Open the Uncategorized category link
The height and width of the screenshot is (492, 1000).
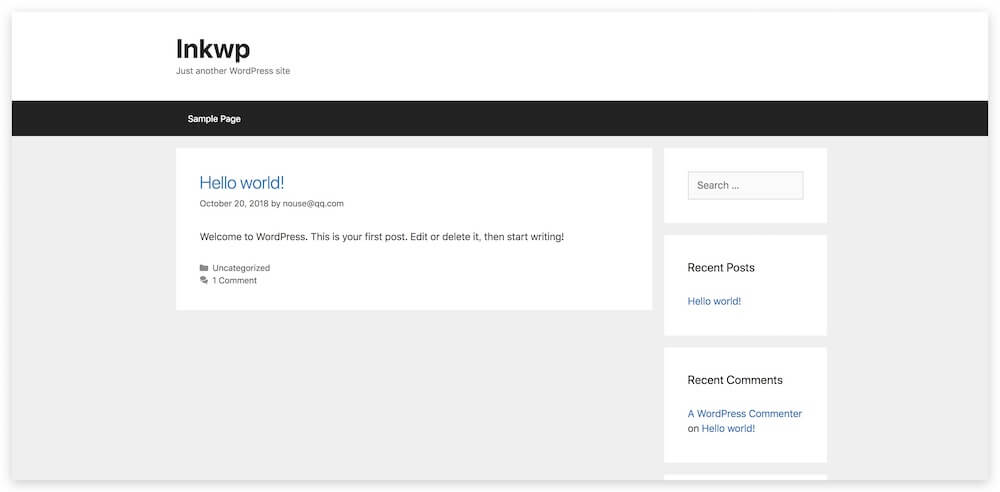(241, 268)
